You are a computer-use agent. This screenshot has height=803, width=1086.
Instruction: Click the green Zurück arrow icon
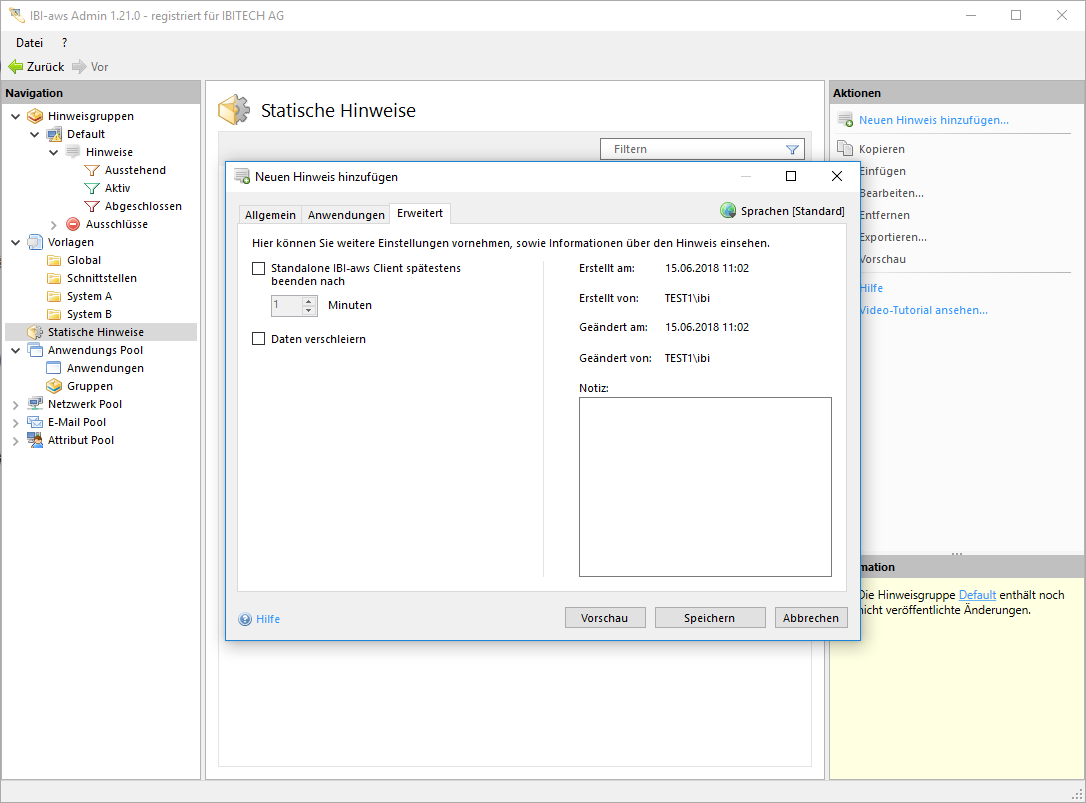pos(15,67)
